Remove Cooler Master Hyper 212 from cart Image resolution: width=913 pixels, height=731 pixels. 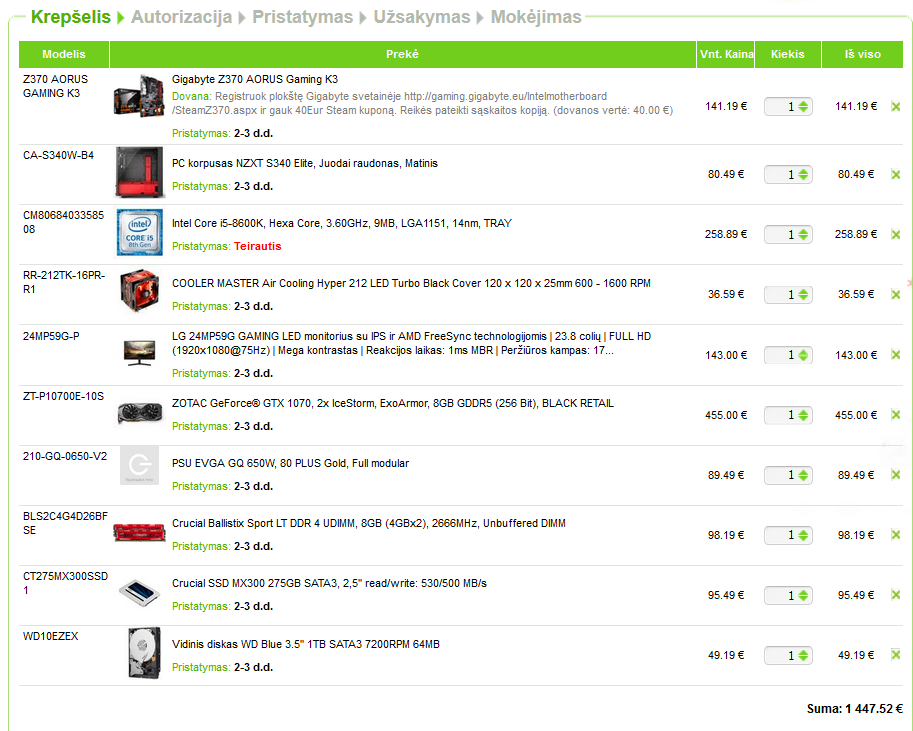coord(896,295)
